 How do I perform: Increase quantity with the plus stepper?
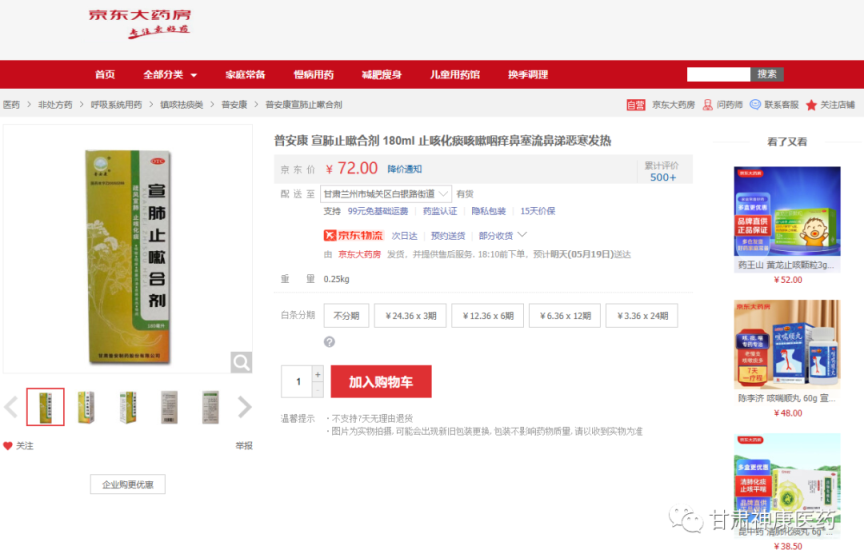[317, 374]
